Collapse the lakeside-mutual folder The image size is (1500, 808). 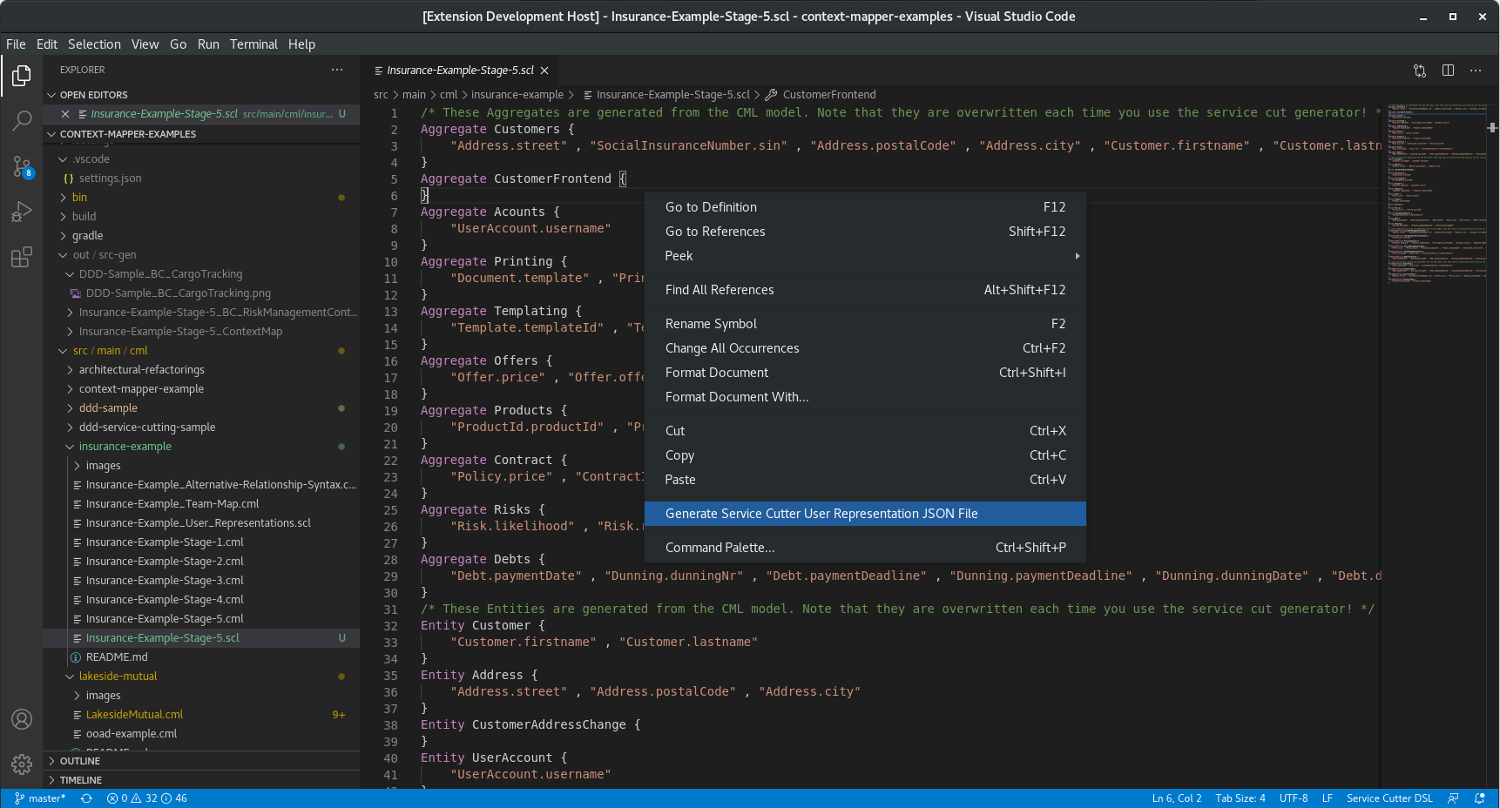coord(118,676)
